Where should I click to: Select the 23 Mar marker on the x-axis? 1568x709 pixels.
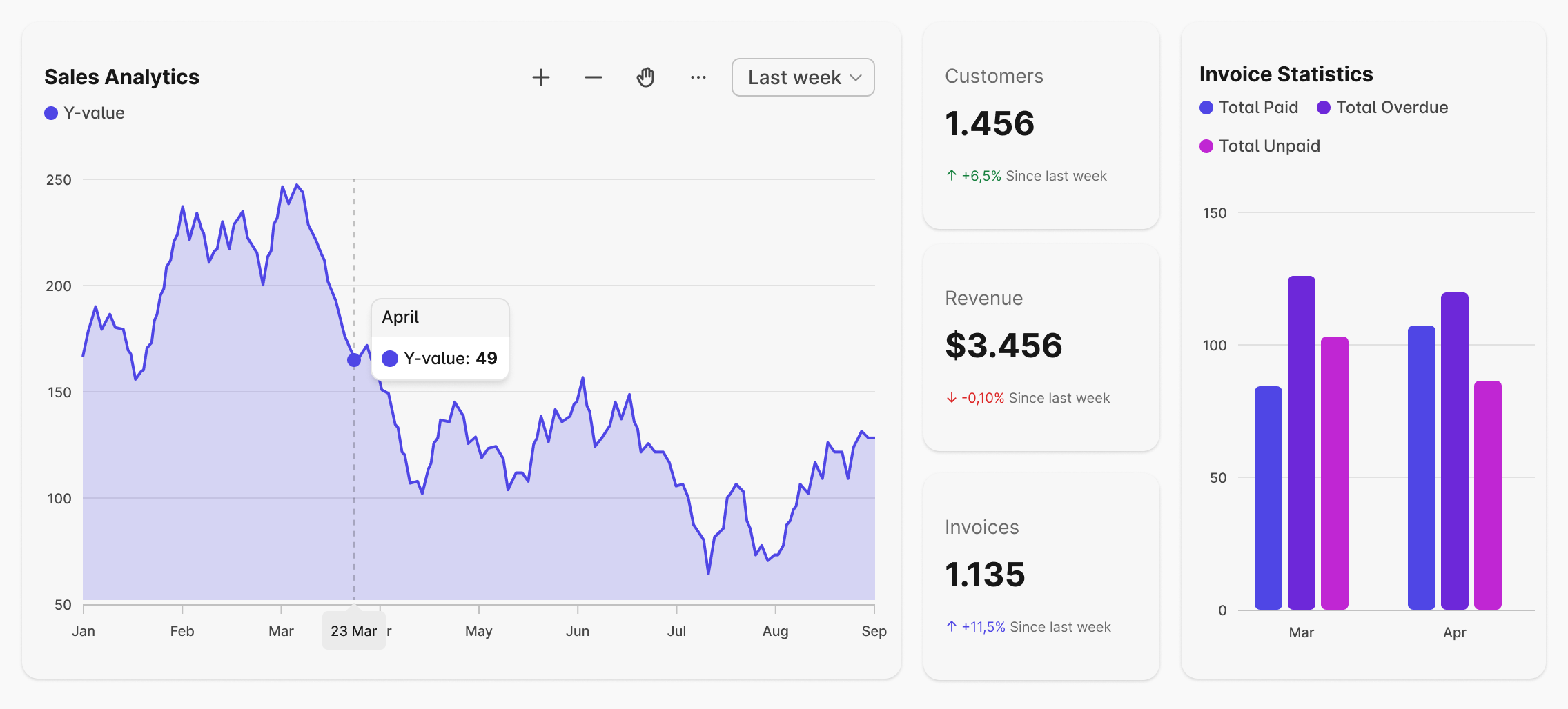click(354, 630)
